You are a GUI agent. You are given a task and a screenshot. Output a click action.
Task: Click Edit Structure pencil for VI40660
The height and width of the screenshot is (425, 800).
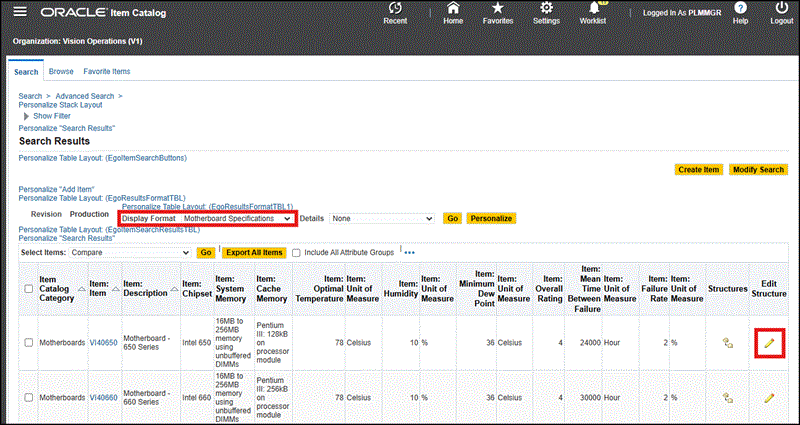769,397
